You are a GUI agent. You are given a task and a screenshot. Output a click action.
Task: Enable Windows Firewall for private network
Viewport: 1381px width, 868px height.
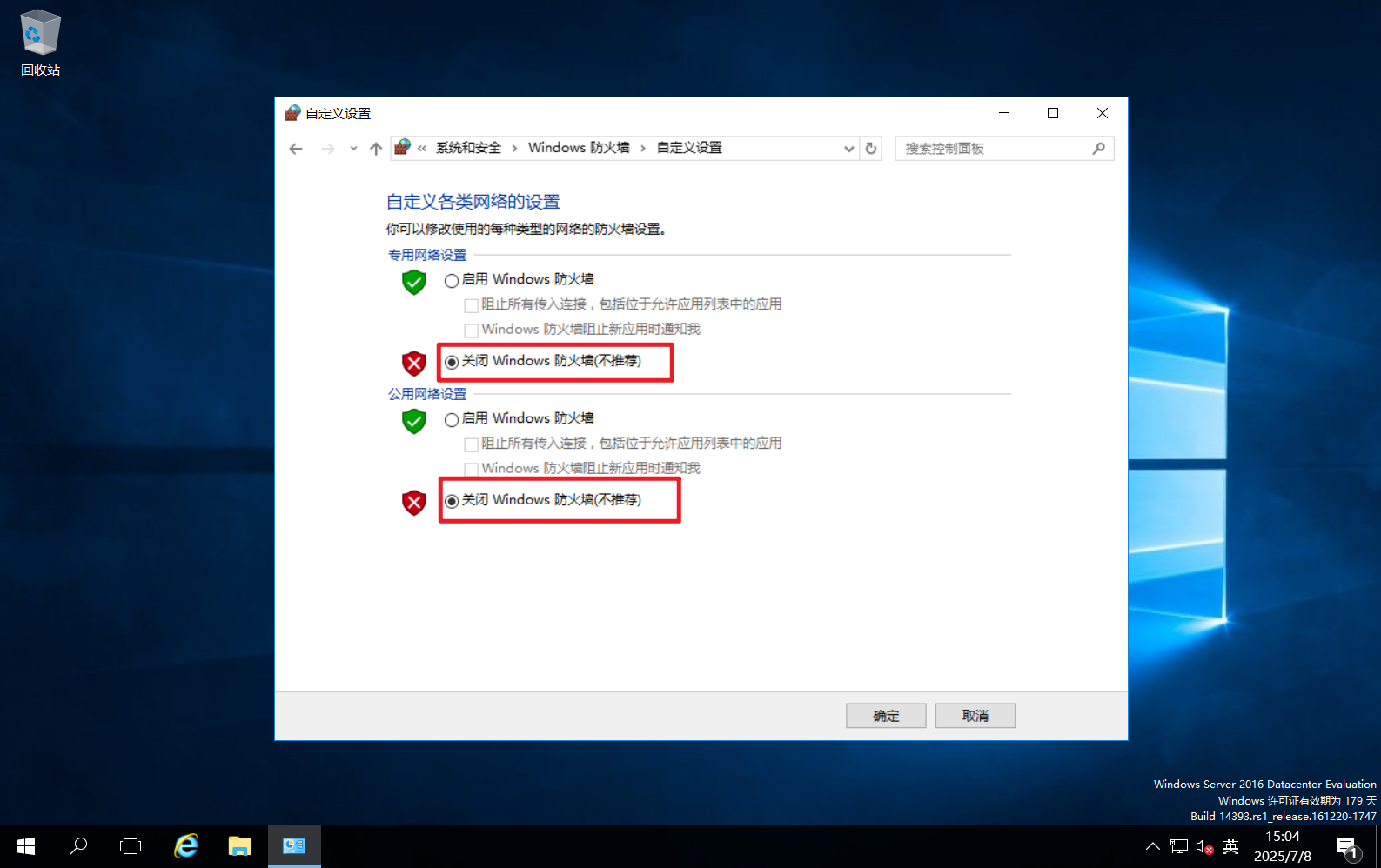click(x=452, y=280)
